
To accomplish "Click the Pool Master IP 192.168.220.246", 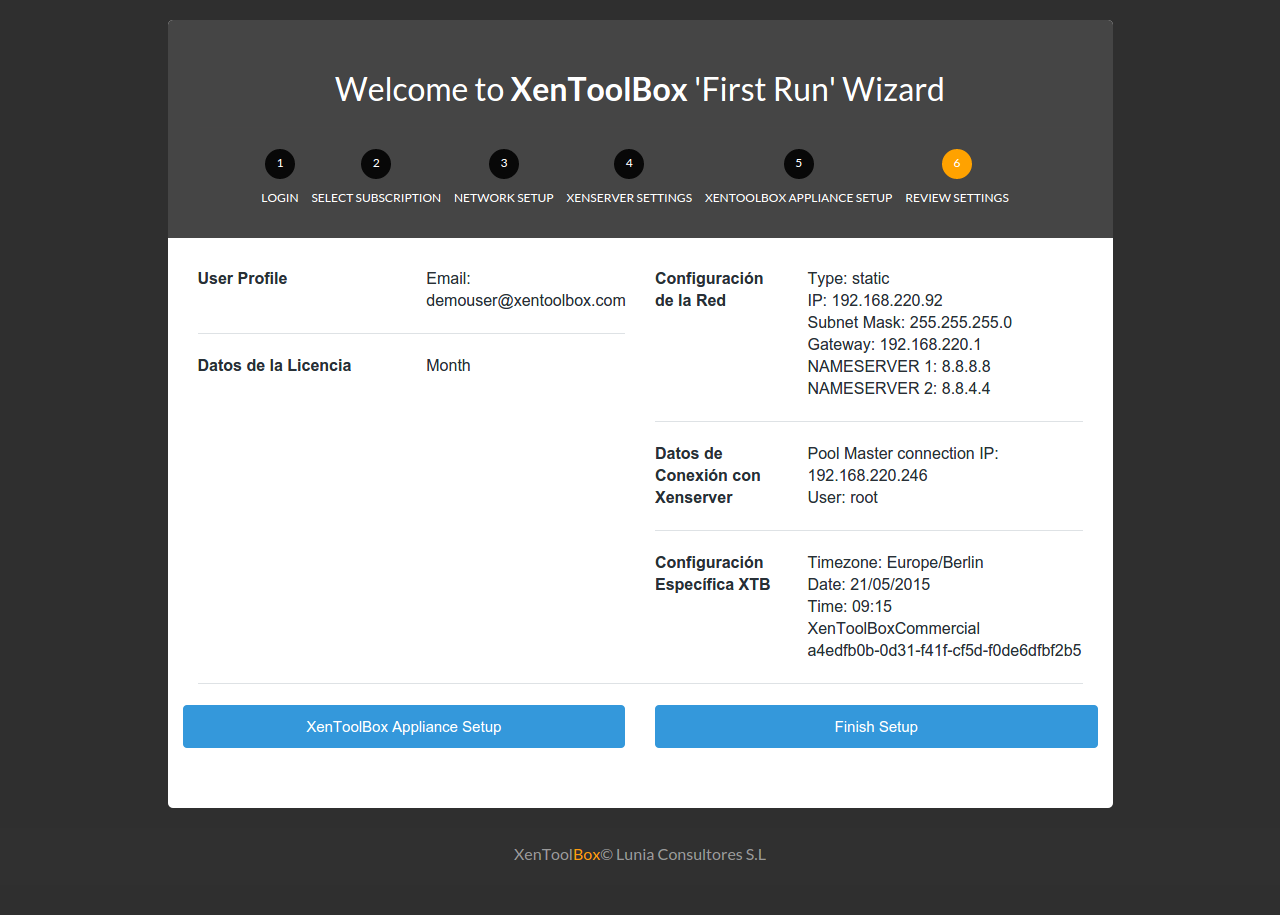I will (x=867, y=476).
